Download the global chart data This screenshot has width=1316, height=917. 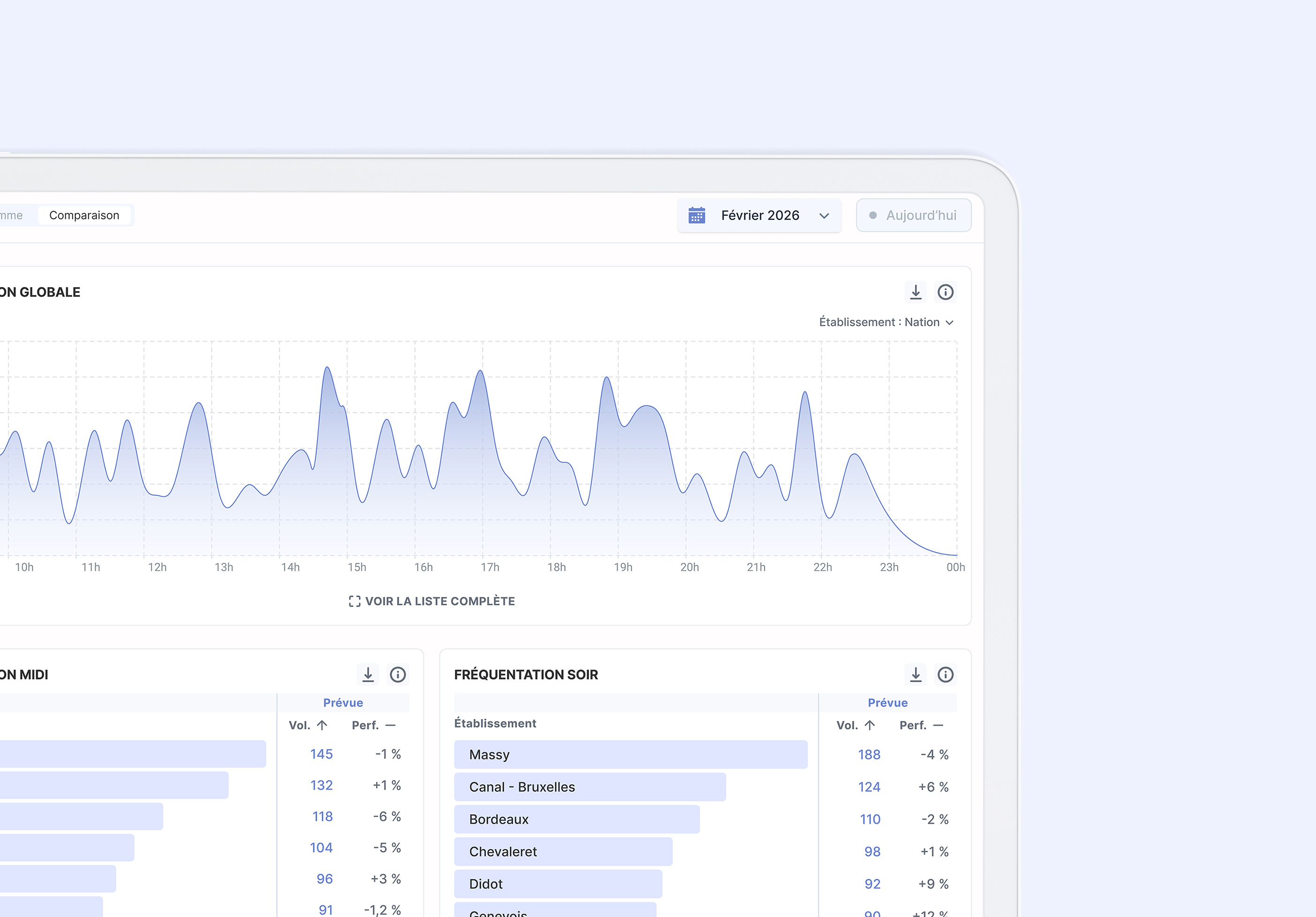pos(915,292)
